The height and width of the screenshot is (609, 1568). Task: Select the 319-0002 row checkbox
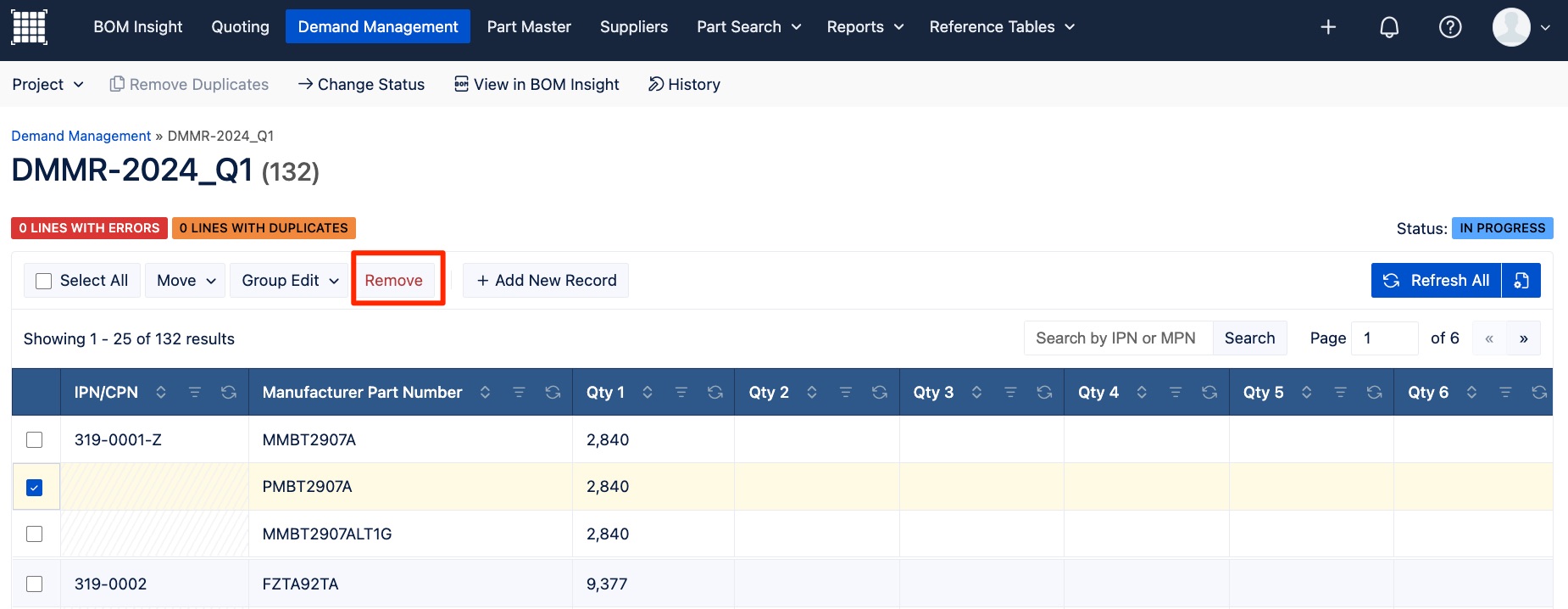(34, 584)
